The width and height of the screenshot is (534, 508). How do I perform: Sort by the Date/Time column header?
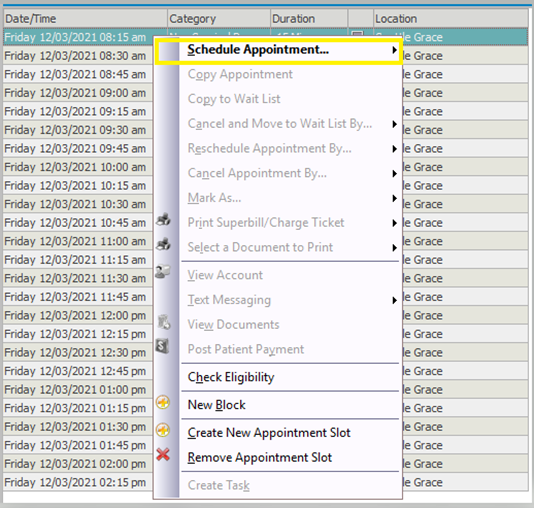(85, 19)
